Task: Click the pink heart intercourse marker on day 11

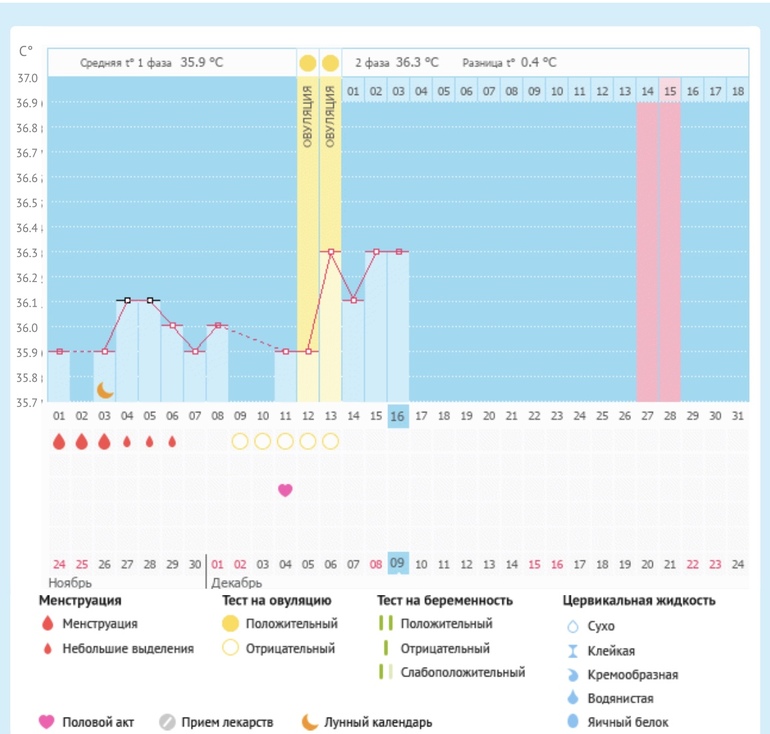Action: tap(285, 490)
